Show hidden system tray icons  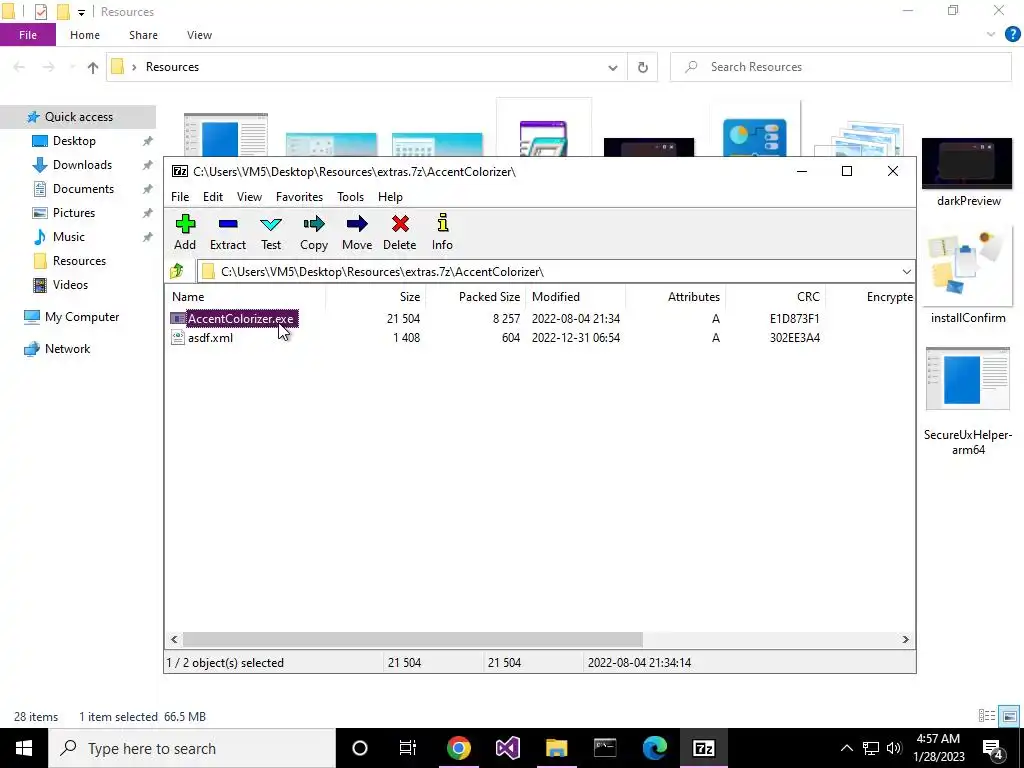[846, 748]
